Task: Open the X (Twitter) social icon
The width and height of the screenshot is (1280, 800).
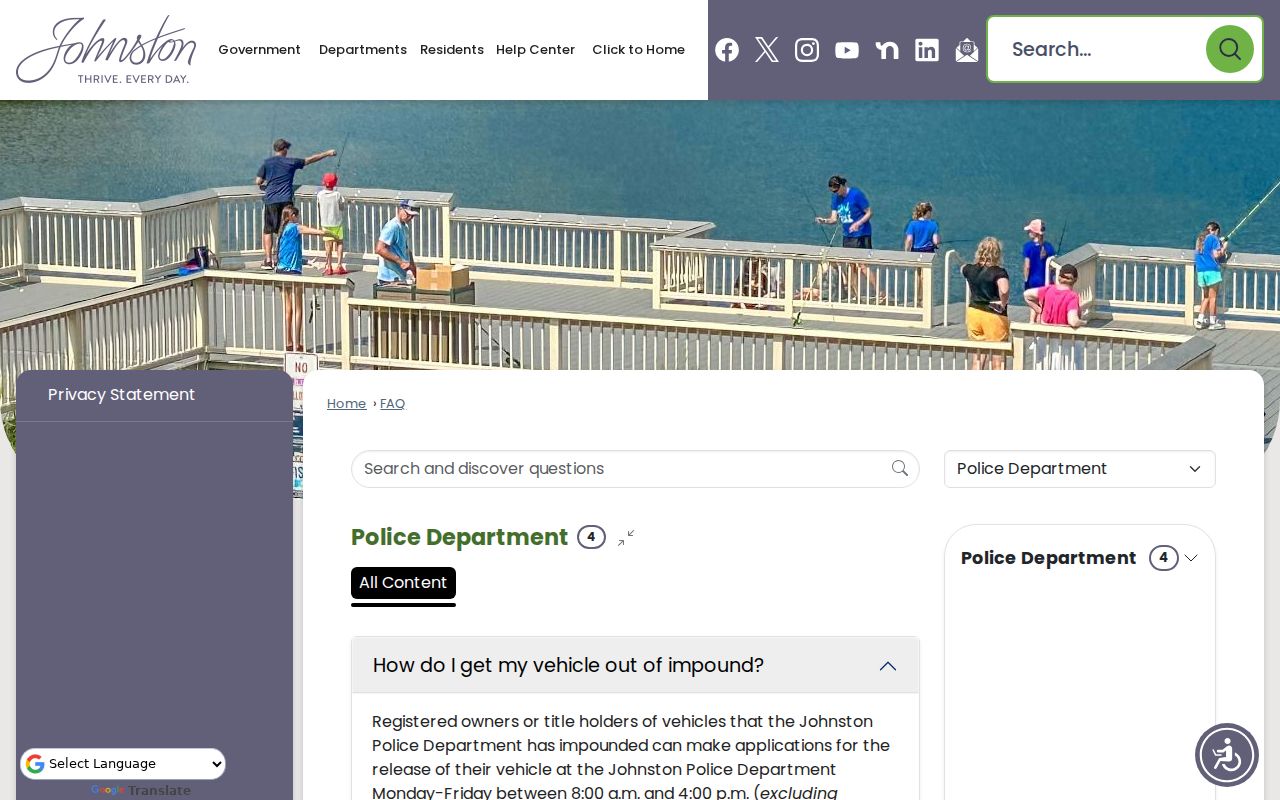Action: pos(767,50)
